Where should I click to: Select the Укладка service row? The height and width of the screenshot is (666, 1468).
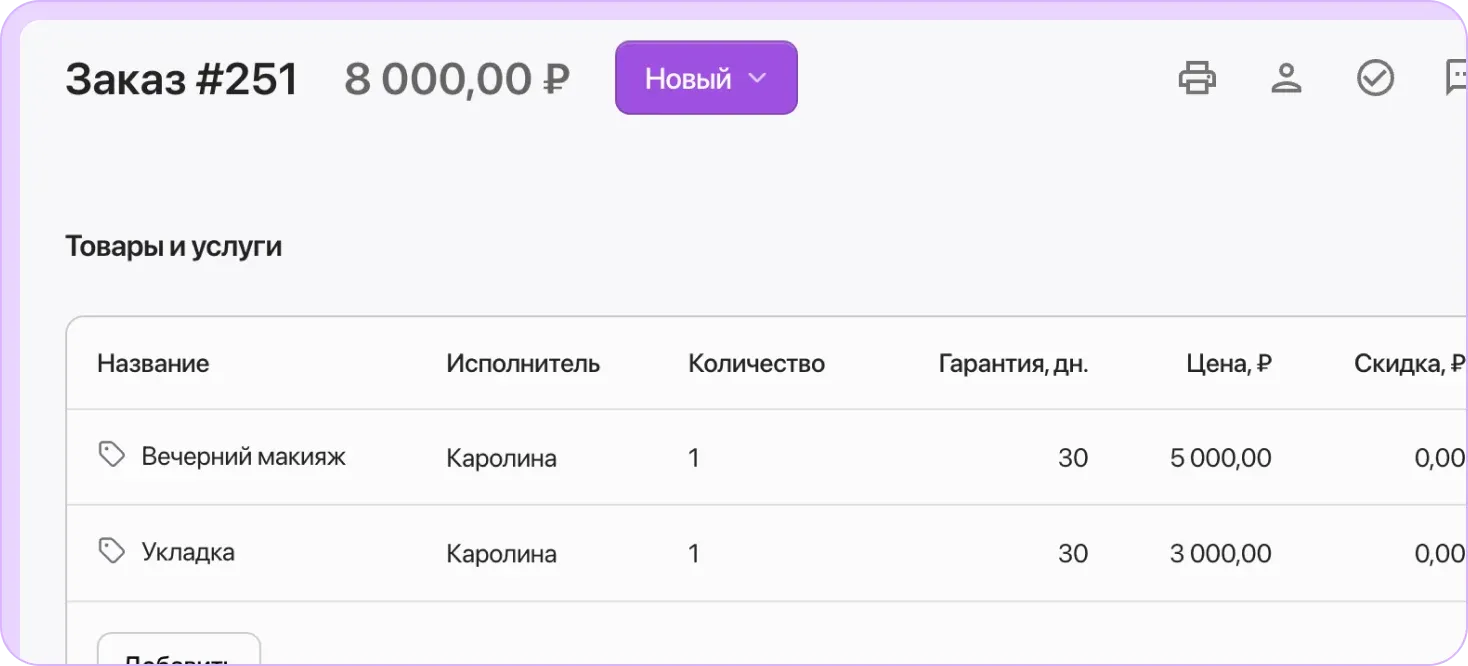(188, 551)
